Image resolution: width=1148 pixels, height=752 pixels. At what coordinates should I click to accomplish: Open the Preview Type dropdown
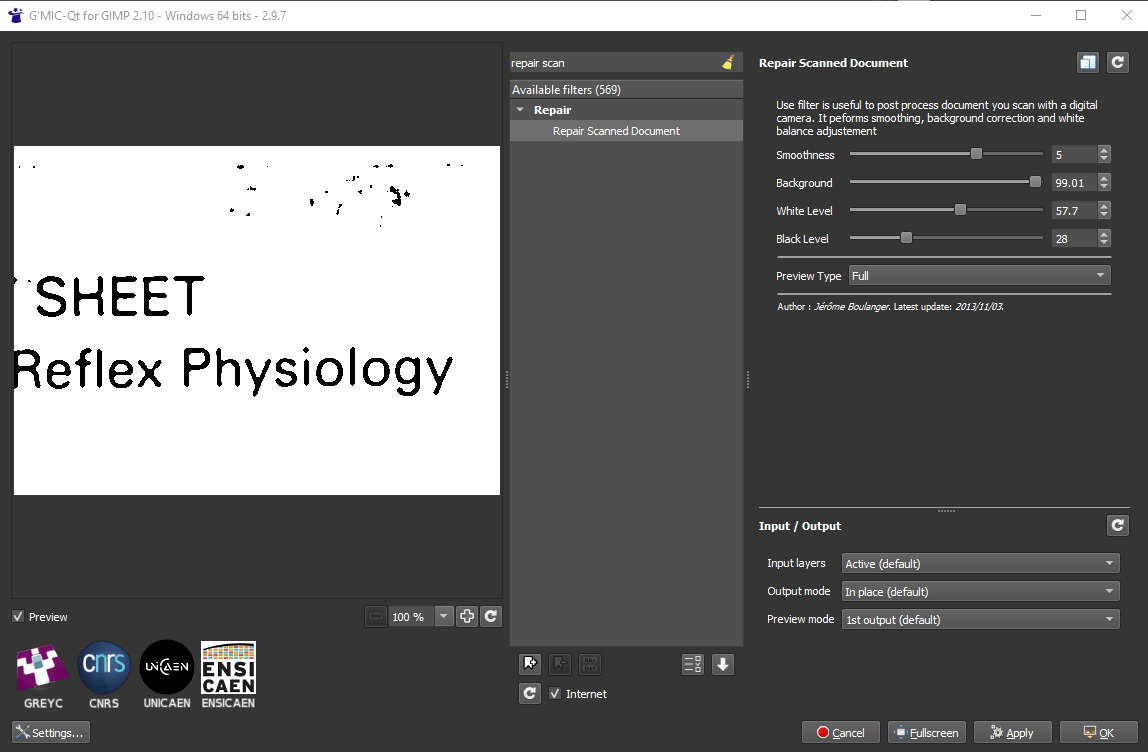click(x=978, y=275)
